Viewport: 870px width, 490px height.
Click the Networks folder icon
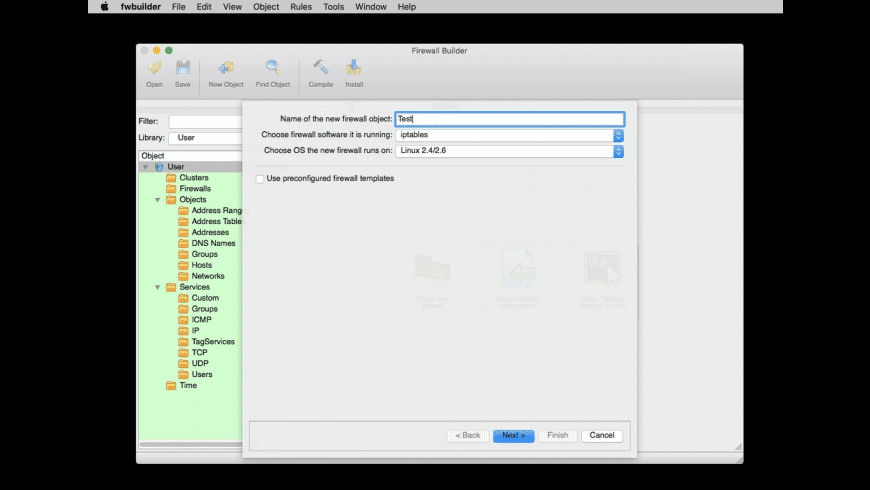coord(183,276)
